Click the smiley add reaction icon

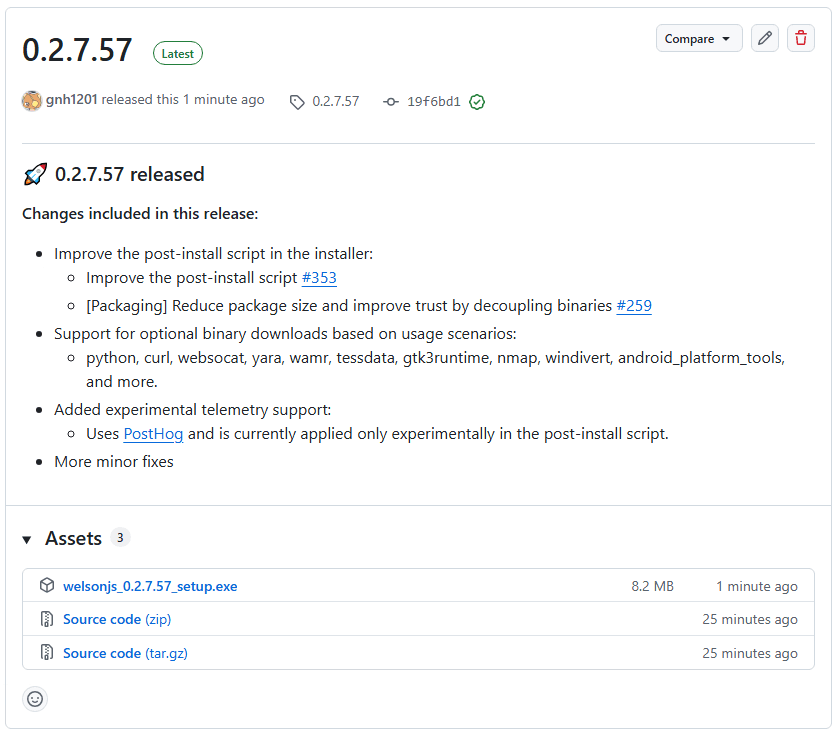pos(35,699)
